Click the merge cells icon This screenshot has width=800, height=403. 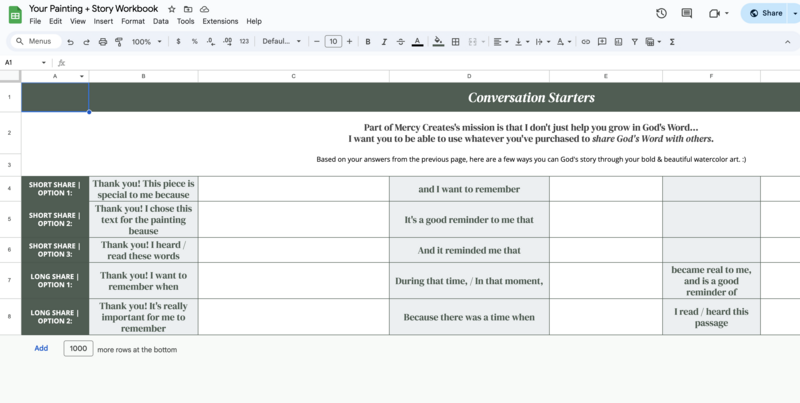[472, 42]
